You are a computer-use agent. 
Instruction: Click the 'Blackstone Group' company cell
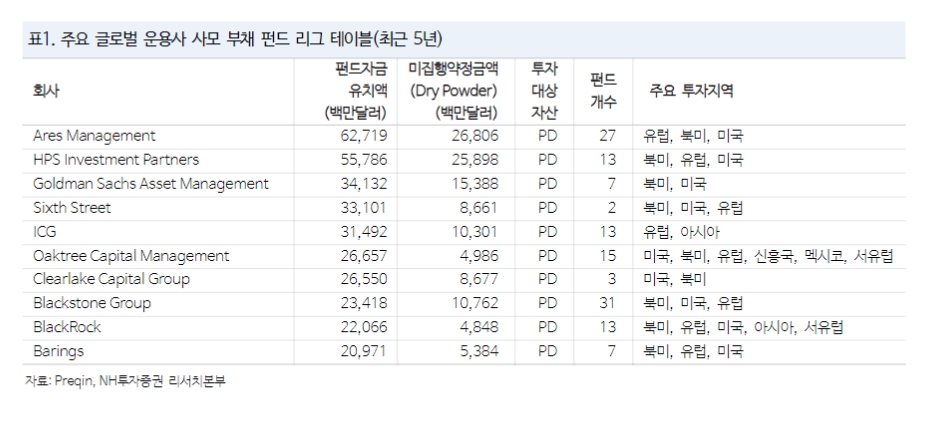tap(92, 303)
